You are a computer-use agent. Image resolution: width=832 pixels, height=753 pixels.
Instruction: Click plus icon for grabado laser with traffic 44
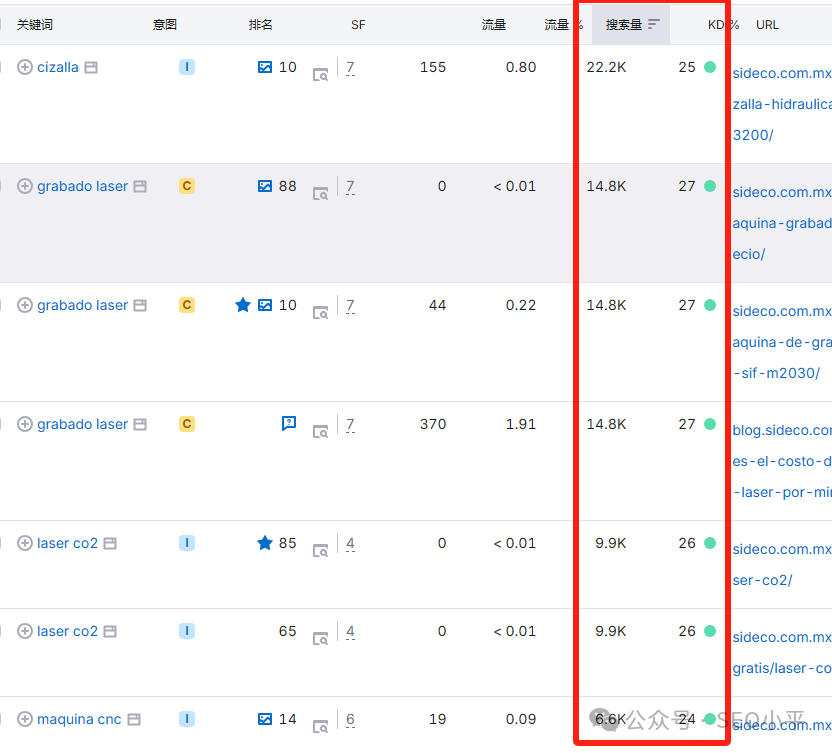tap(24, 305)
